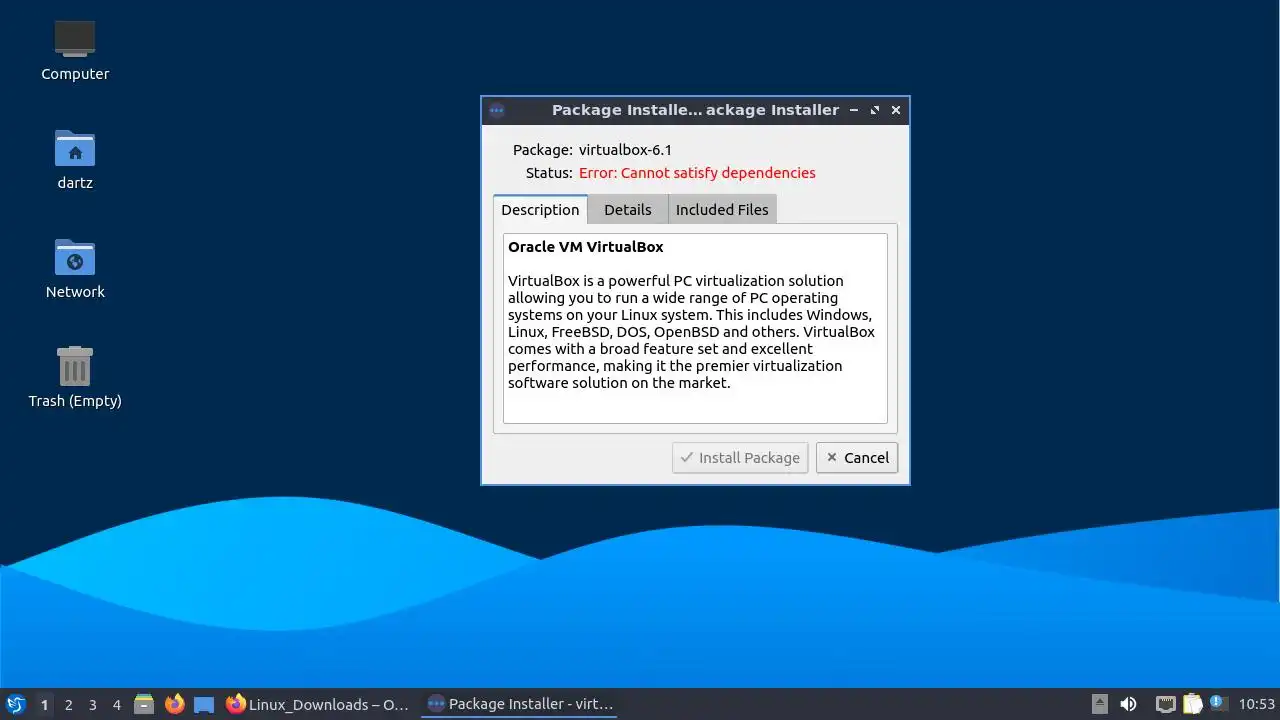Viewport: 1280px width, 720px height.
Task: Click inside the VirtualBox description text
Action: (691, 332)
